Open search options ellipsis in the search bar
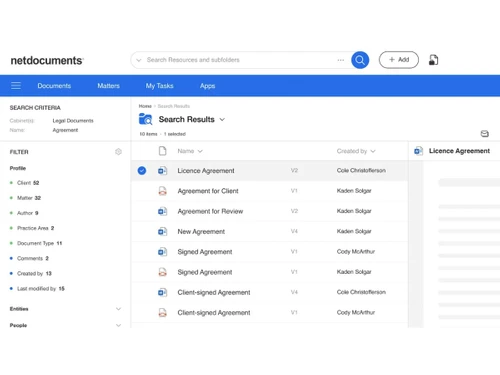This screenshot has width=500, height=375. coord(340,60)
